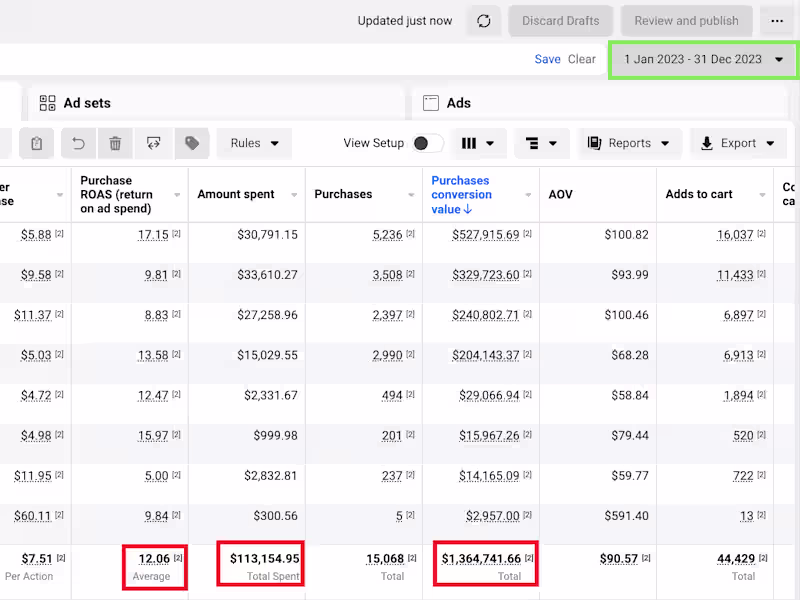Screen dimensions: 800x600
Task: Open the date range picker dropdown
Action: point(704,59)
